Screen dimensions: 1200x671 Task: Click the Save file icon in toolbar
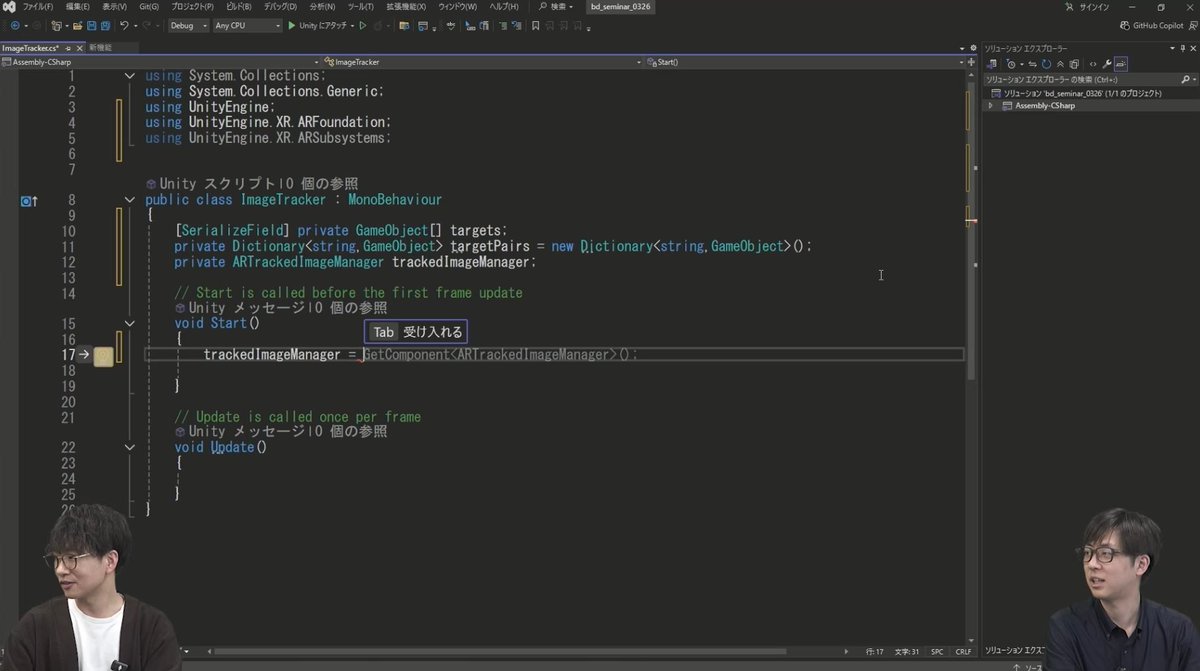tap(91, 25)
